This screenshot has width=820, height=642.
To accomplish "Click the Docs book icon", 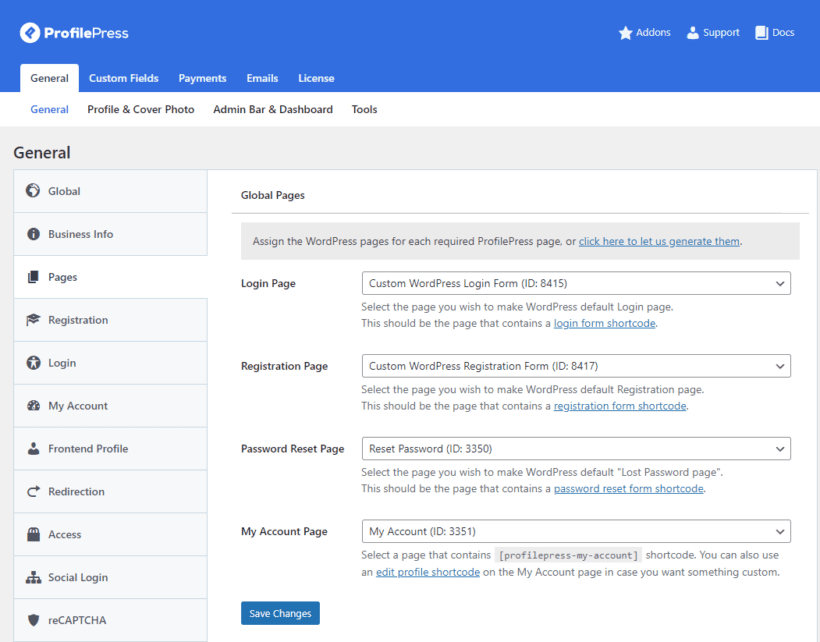I will click(762, 33).
